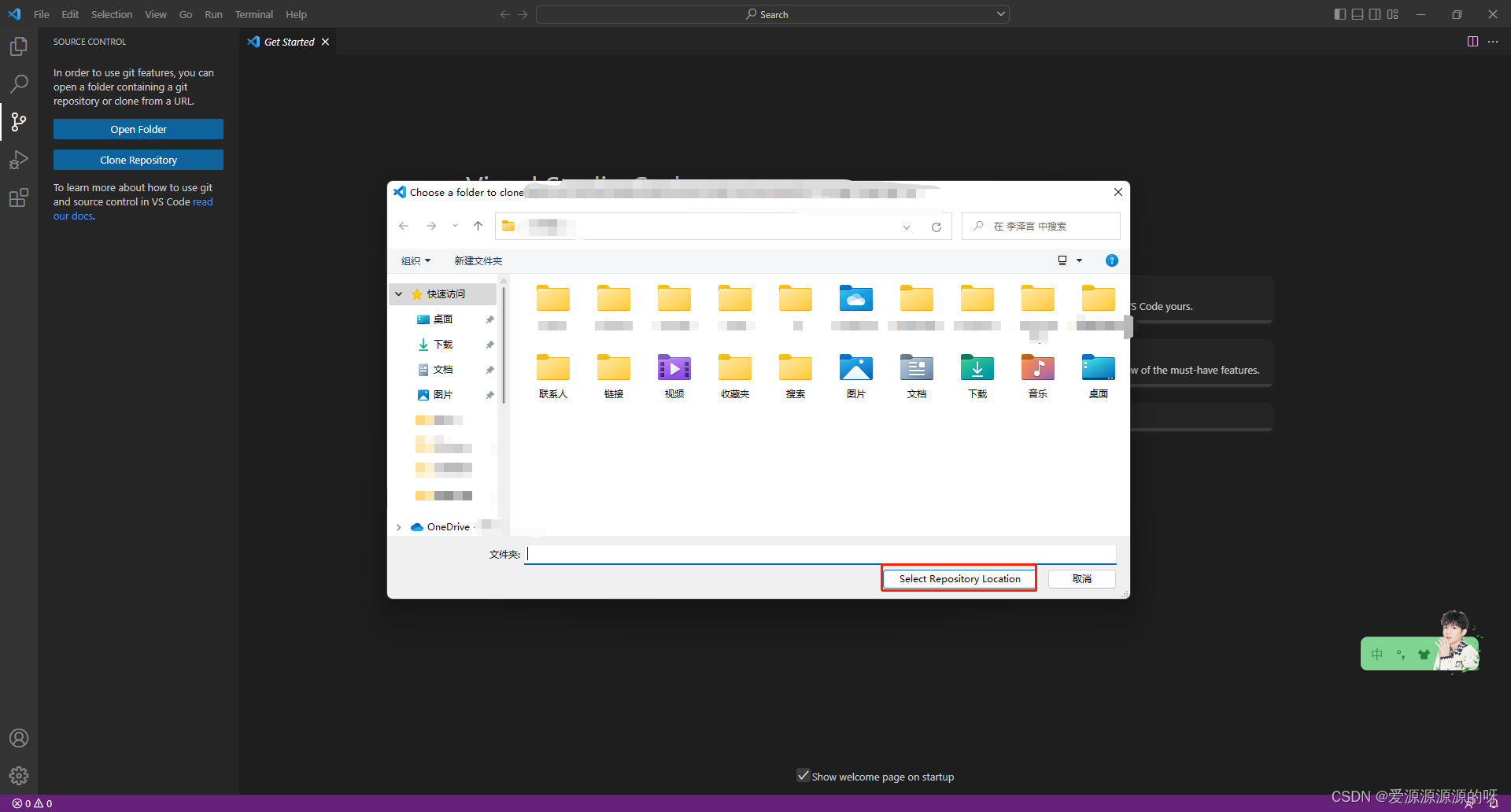Open the 组织 dropdown menu
Image resolution: width=1511 pixels, height=812 pixels.
coord(416,260)
